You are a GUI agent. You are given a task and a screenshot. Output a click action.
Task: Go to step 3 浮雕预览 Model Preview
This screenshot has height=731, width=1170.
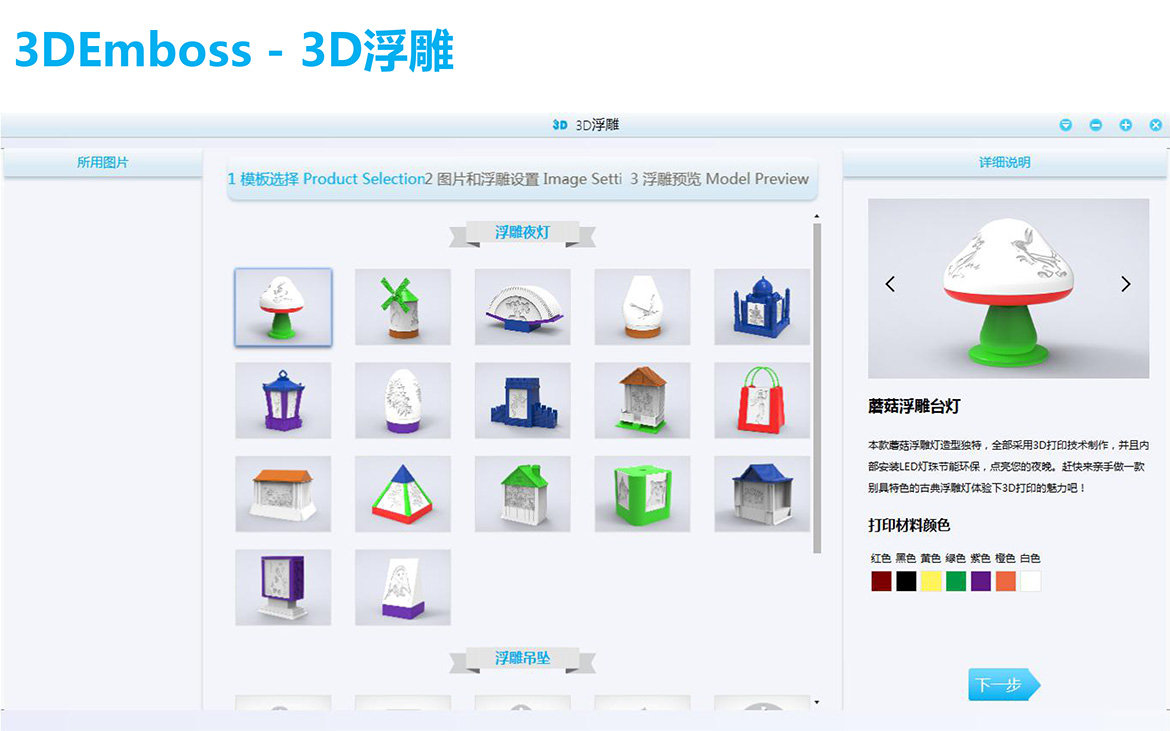(x=719, y=179)
